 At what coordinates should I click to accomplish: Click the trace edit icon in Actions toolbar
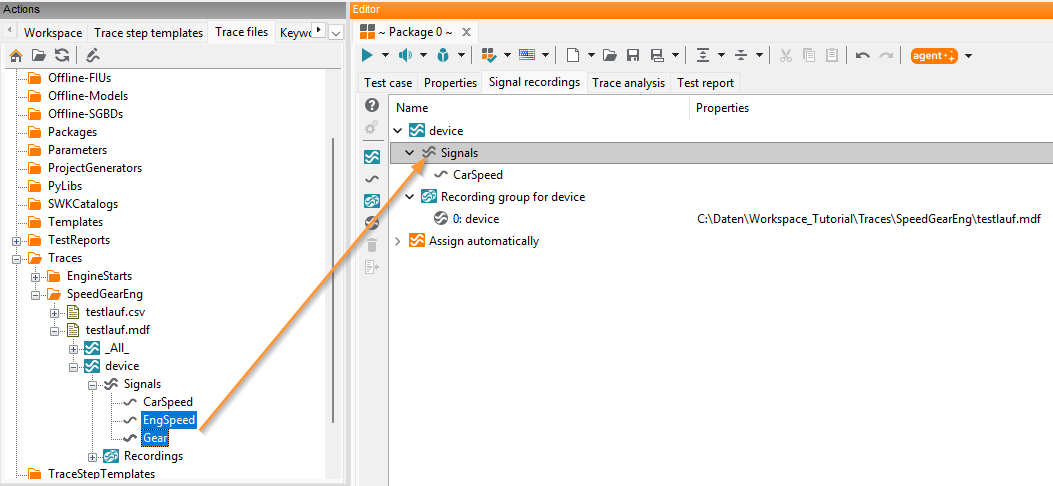point(93,56)
